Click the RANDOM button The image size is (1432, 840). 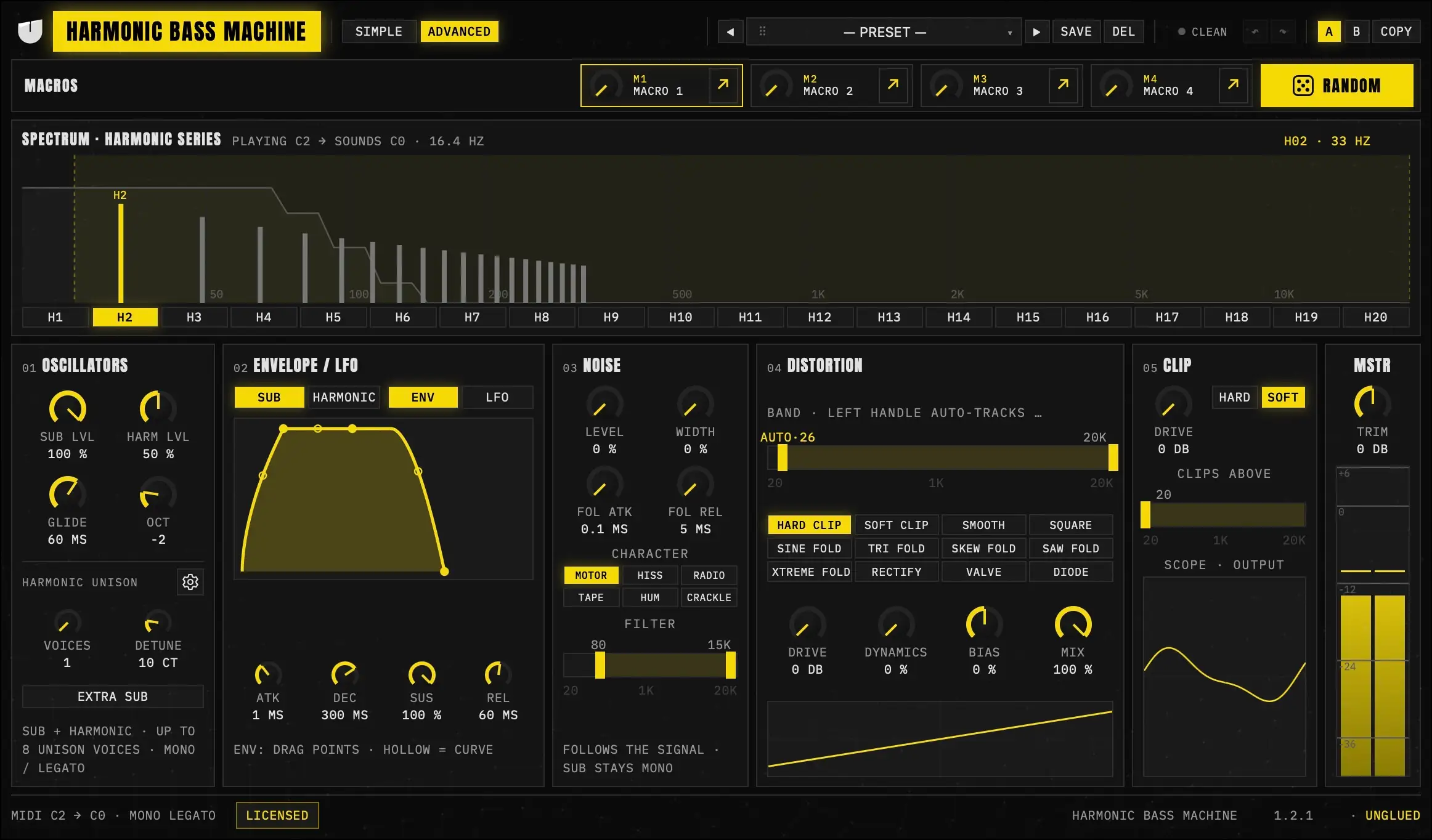1336,86
